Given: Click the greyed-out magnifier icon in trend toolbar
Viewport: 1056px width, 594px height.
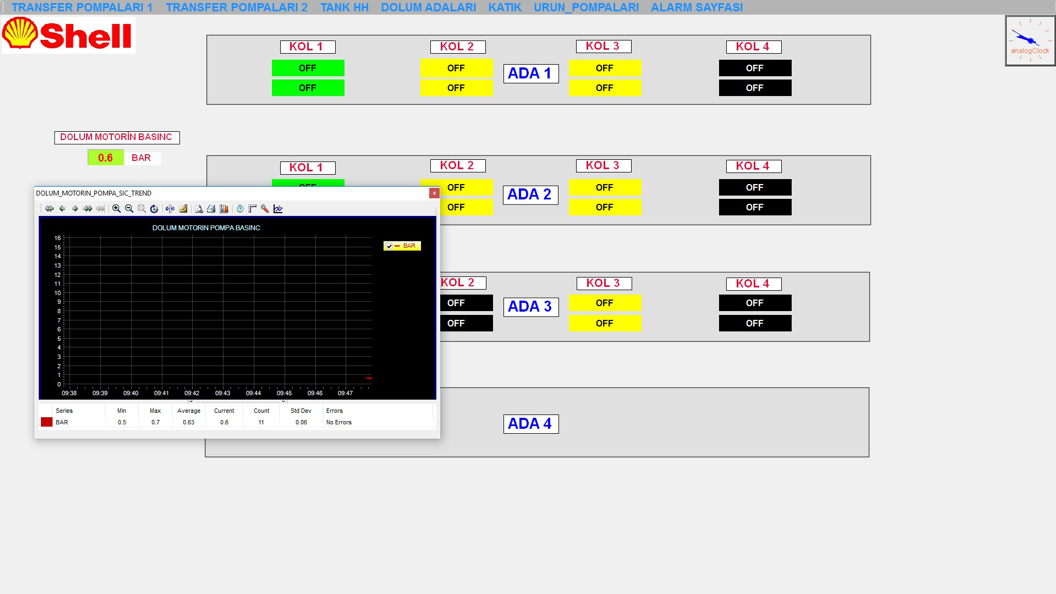Looking at the screenshot, I should click(x=141, y=209).
